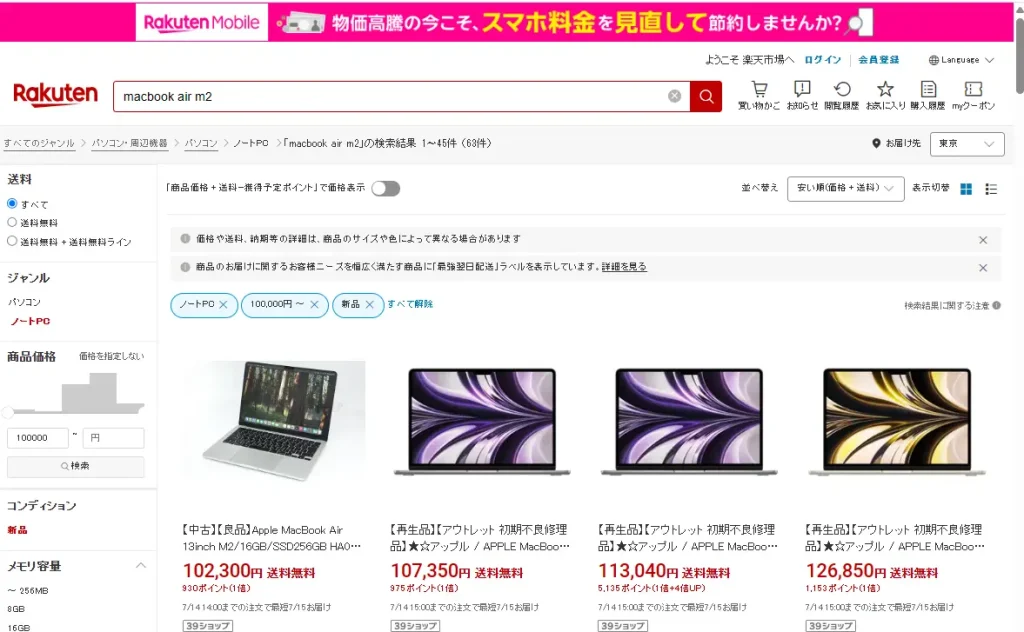Click 新品 under コンディション

click(x=18, y=530)
